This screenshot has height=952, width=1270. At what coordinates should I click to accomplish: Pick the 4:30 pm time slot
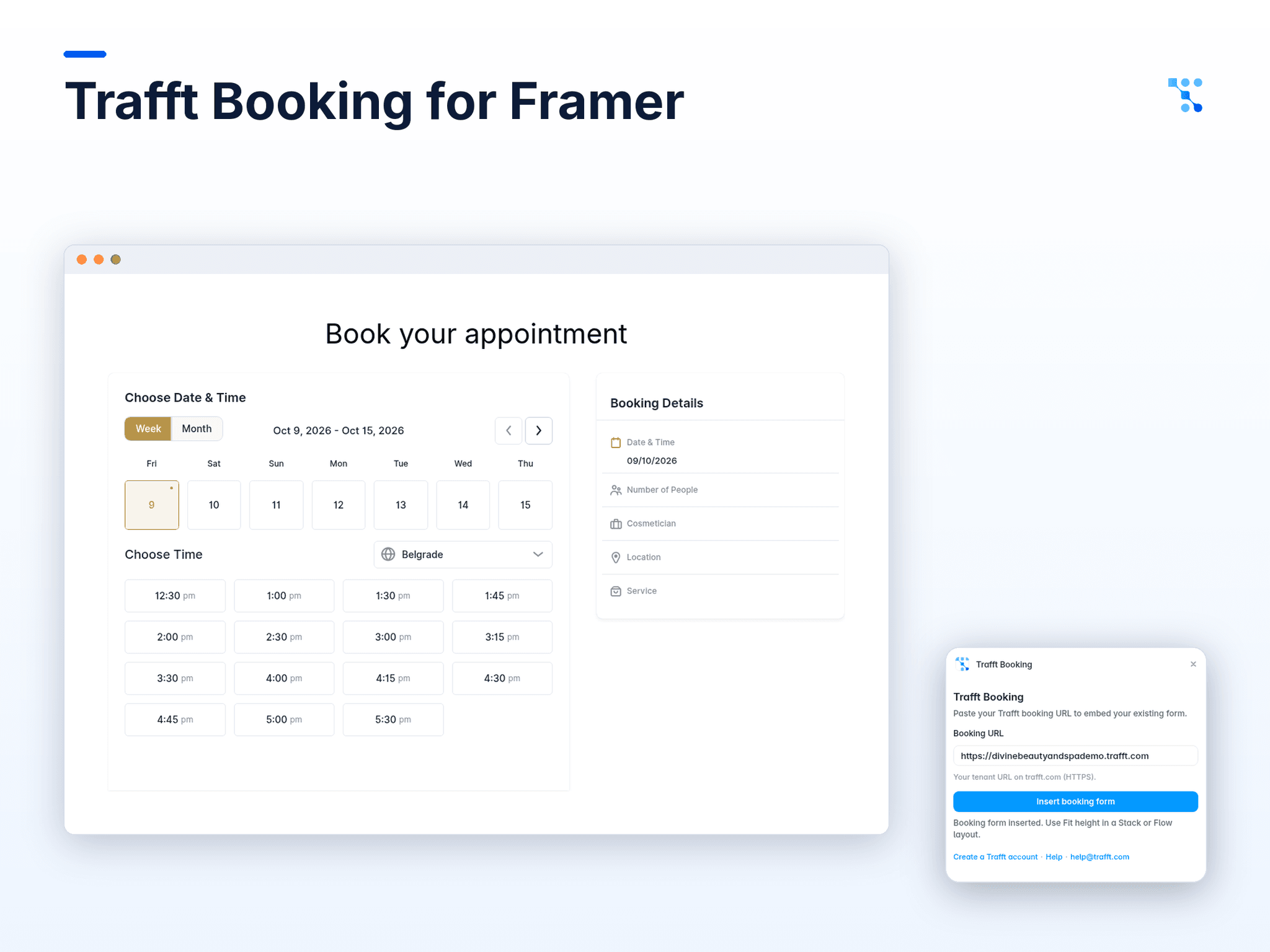tap(502, 678)
